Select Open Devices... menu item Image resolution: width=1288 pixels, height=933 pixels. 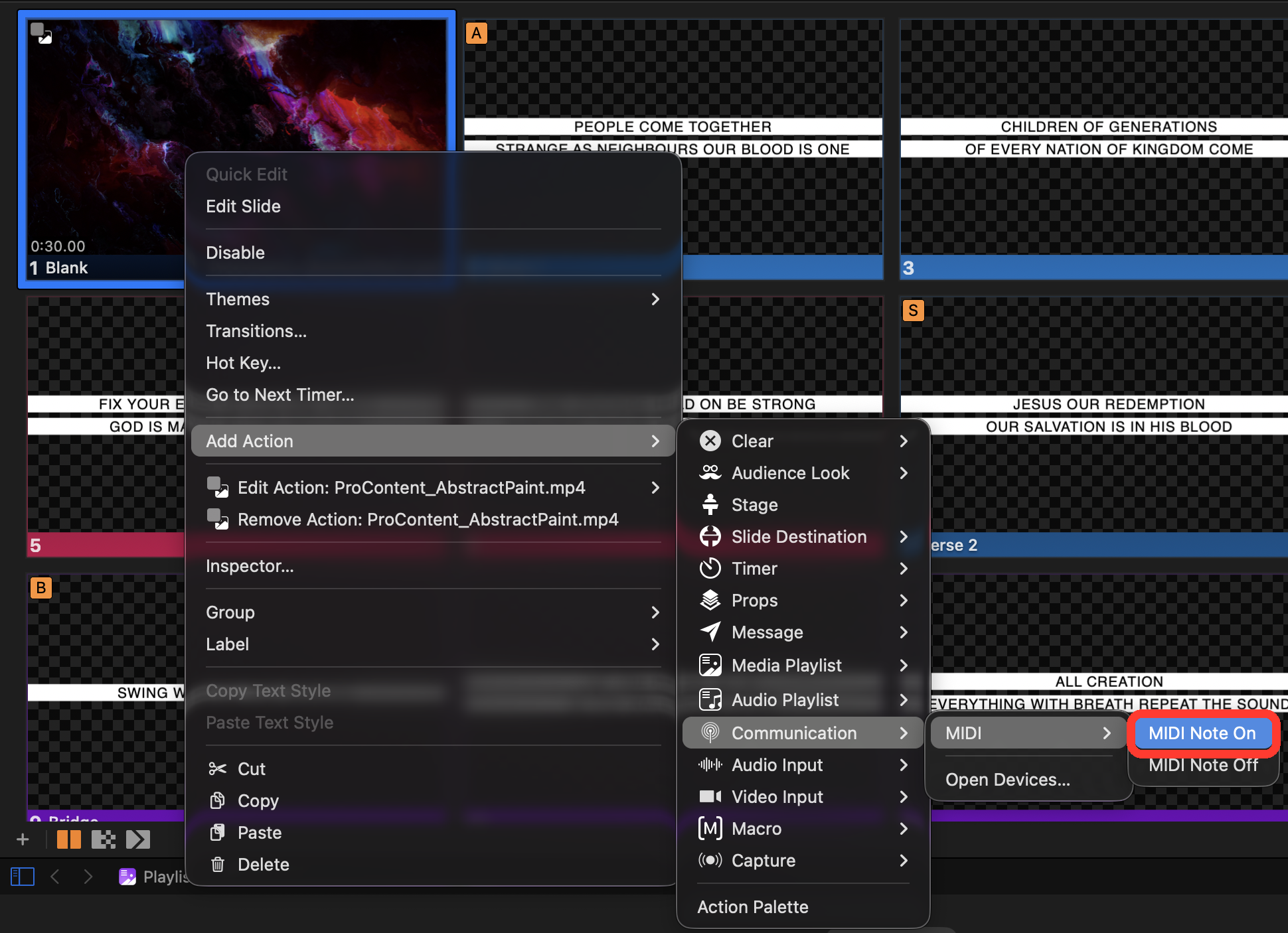pyautogui.click(x=1028, y=780)
